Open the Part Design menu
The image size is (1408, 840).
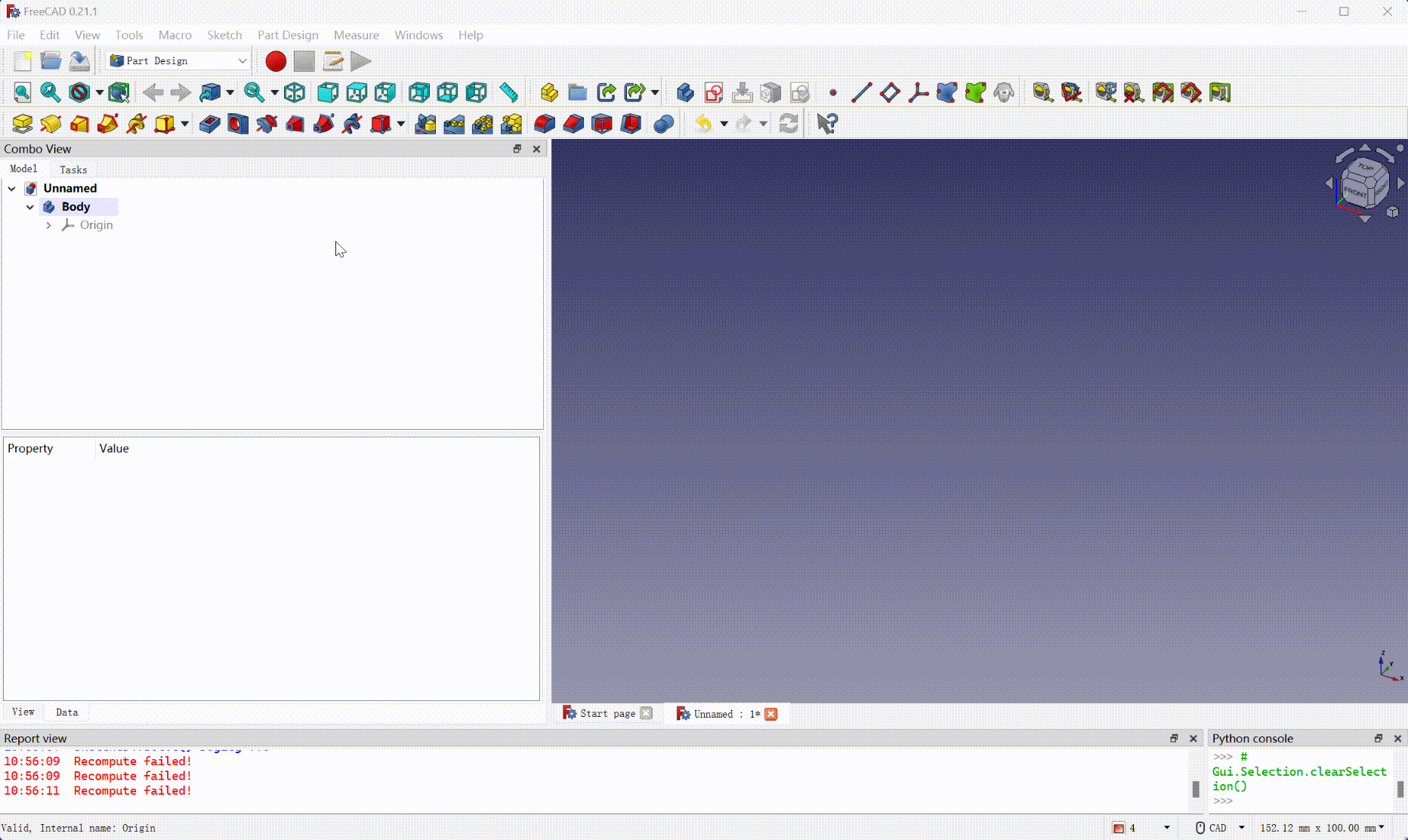[x=288, y=35]
